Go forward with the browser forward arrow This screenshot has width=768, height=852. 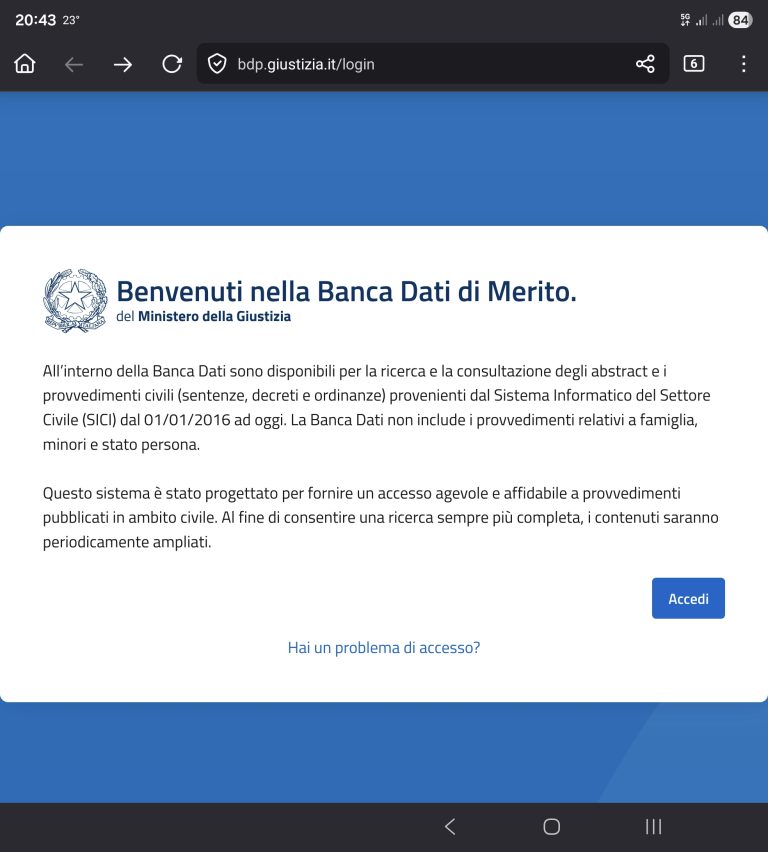[123, 65]
